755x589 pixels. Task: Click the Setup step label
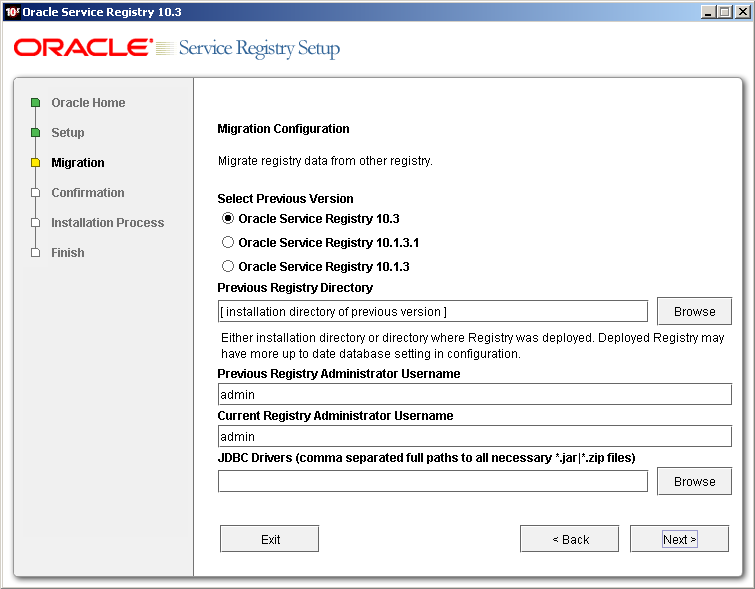tap(68, 132)
